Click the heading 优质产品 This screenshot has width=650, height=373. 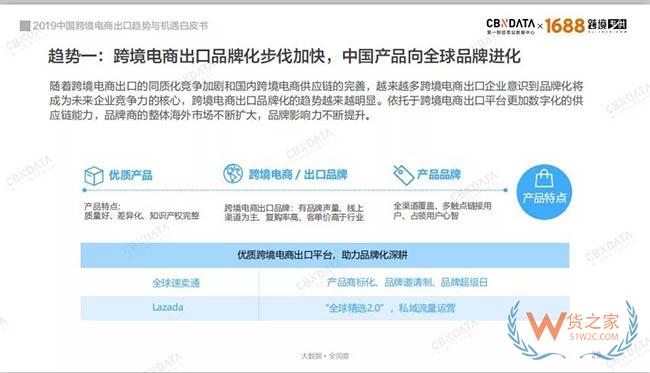pos(131,175)
